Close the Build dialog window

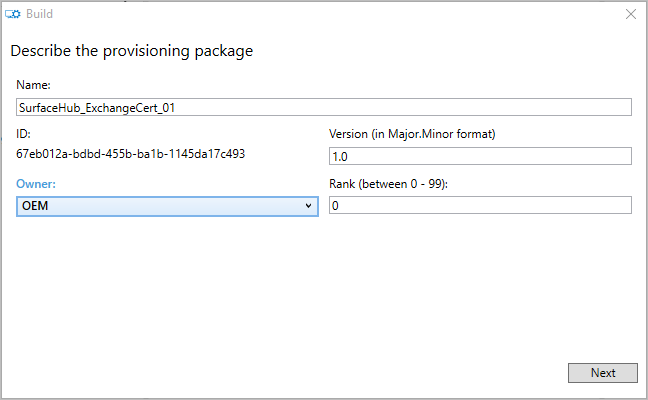[x=630, y=14]
